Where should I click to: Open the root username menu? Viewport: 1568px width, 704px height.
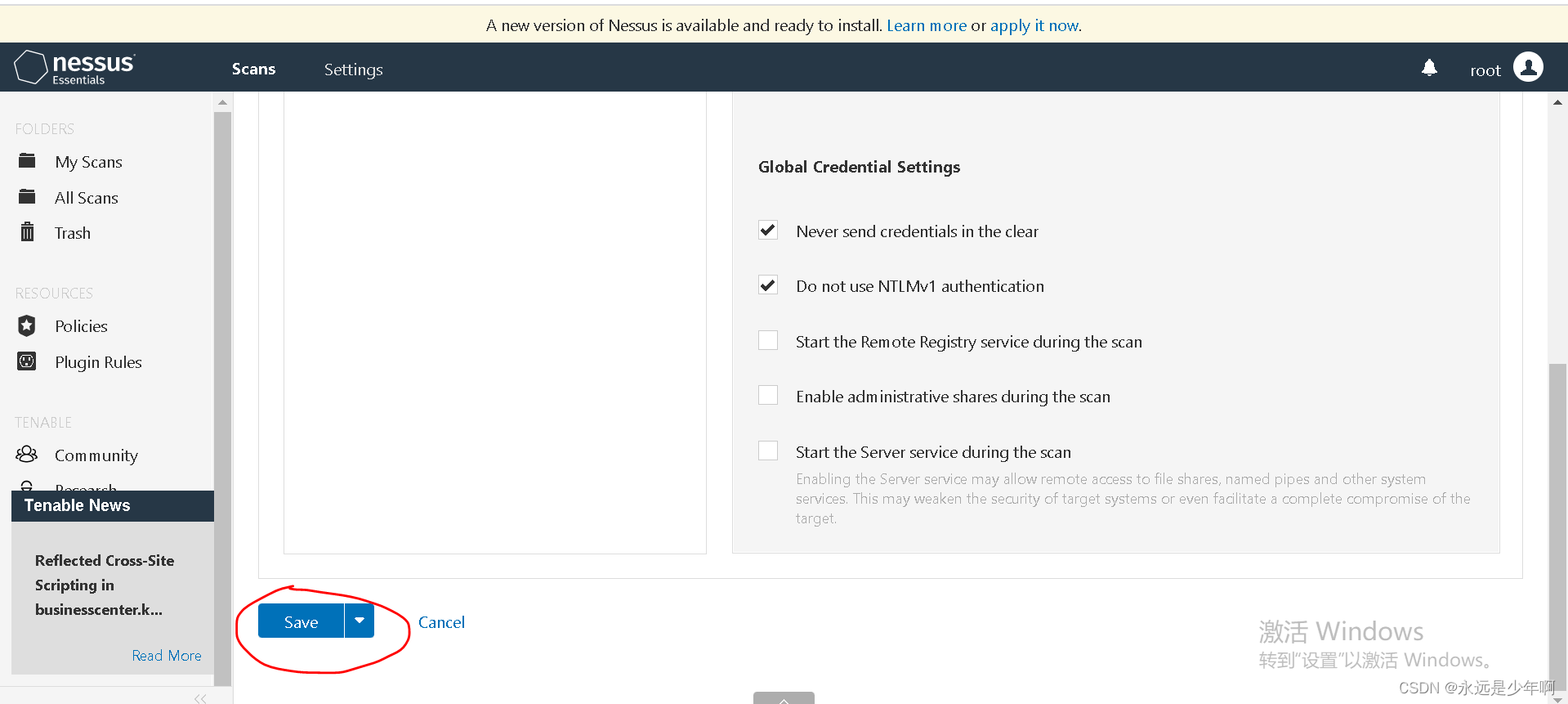tap(1485, 70)
